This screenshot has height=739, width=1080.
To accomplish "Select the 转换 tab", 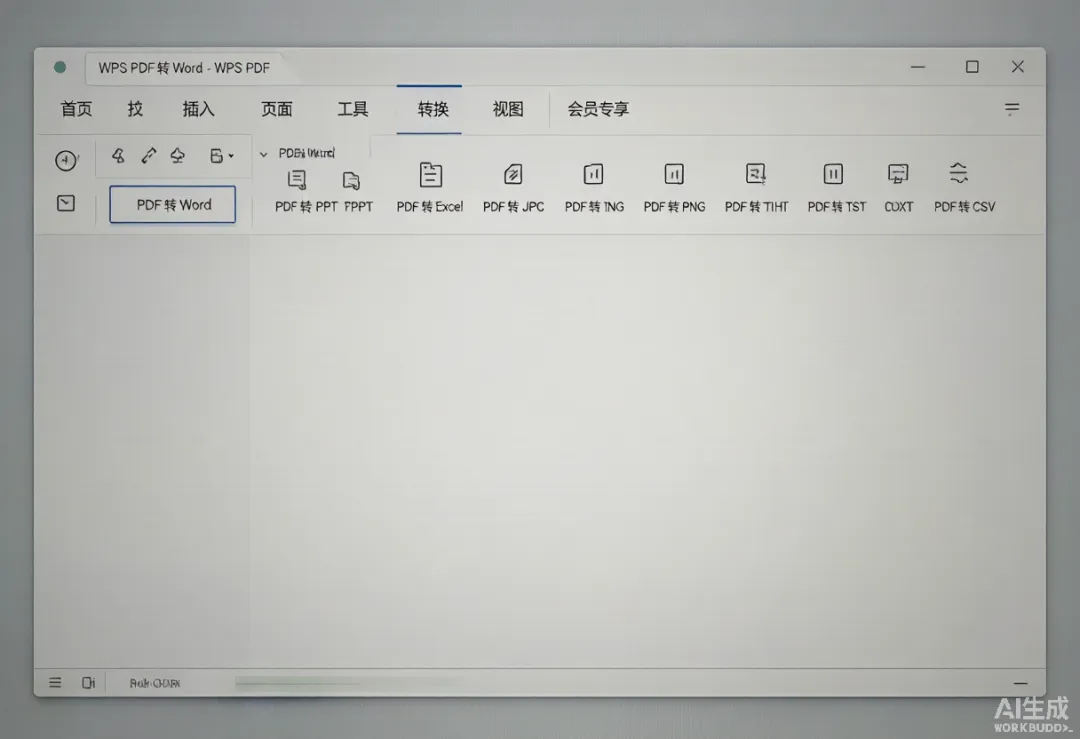I will coord(433,109).
